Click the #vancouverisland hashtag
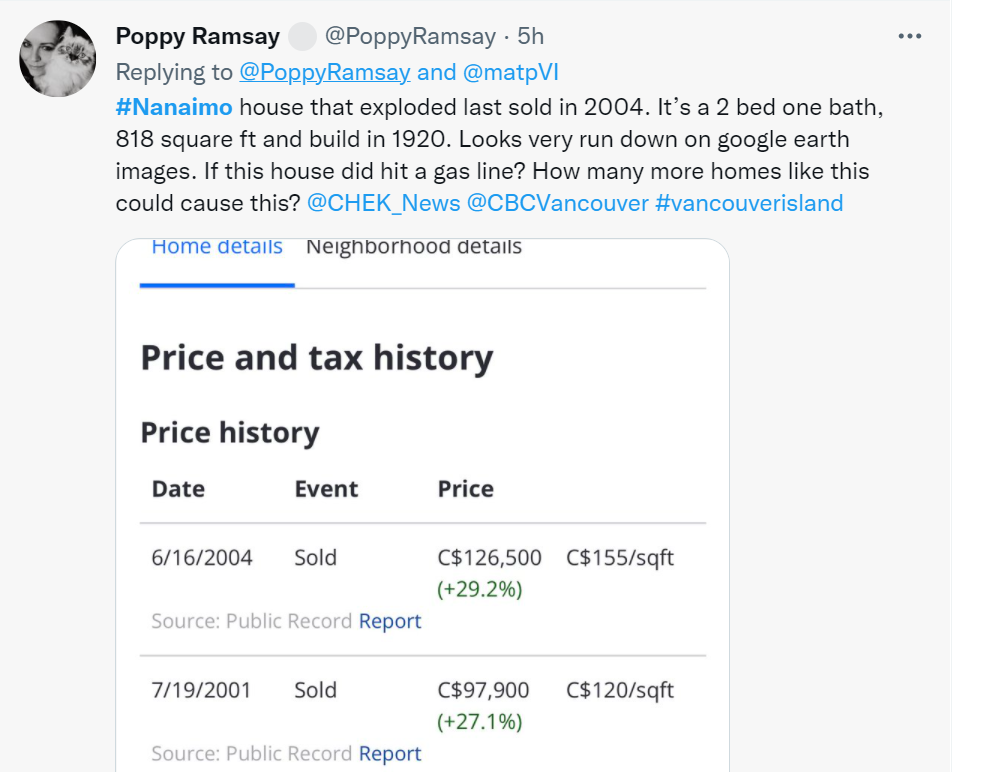The height and width of the screenshot is (772, 996). pyautogui.click(x=749, y=203)
